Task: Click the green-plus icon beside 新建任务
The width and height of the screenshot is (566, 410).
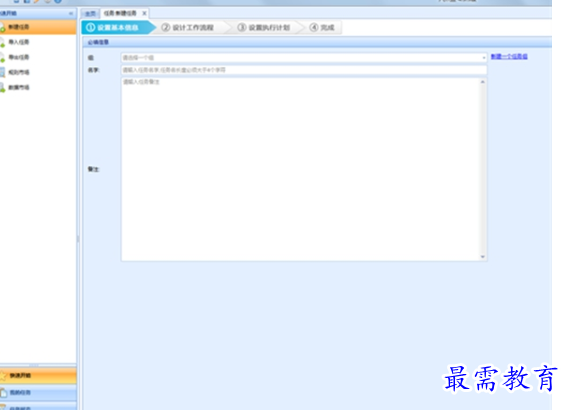Action: pos(3,27)
